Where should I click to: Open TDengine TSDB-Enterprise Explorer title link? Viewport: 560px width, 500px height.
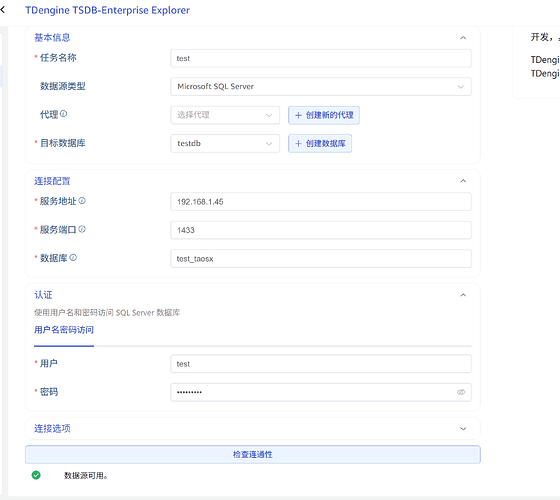107,10
